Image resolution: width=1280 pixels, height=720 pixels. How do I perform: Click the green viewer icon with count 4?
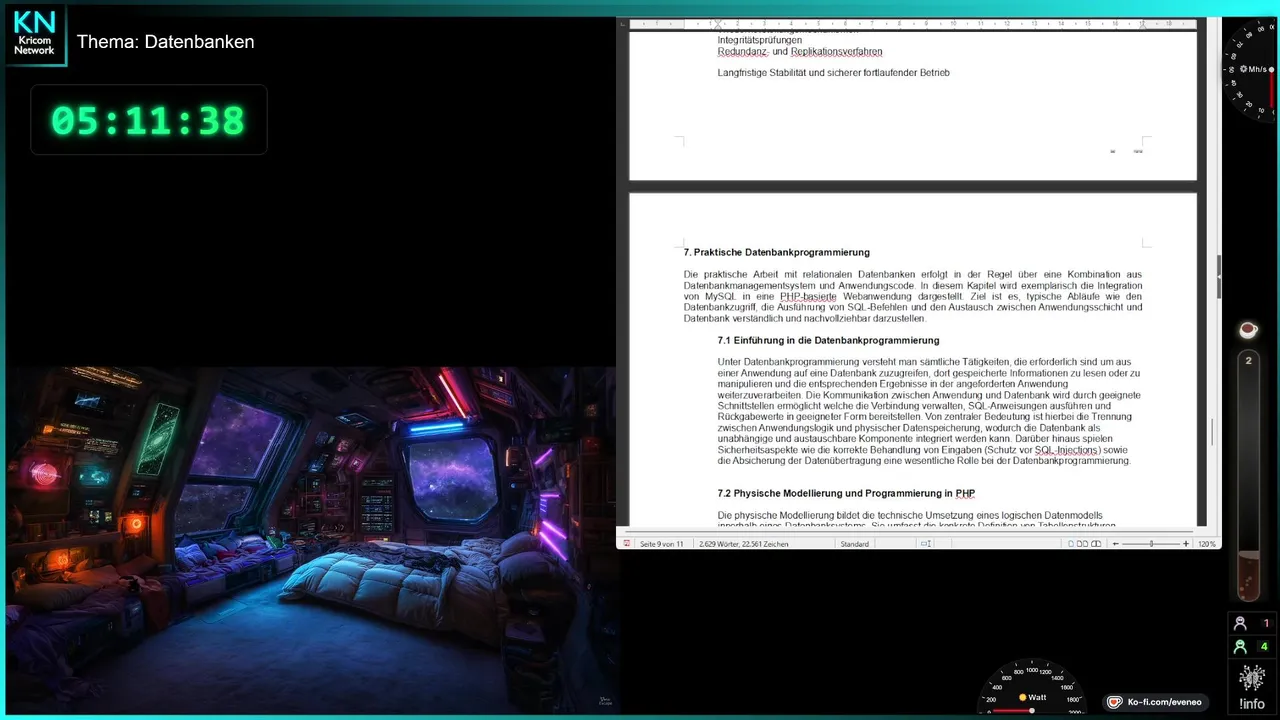(1241, 647)
